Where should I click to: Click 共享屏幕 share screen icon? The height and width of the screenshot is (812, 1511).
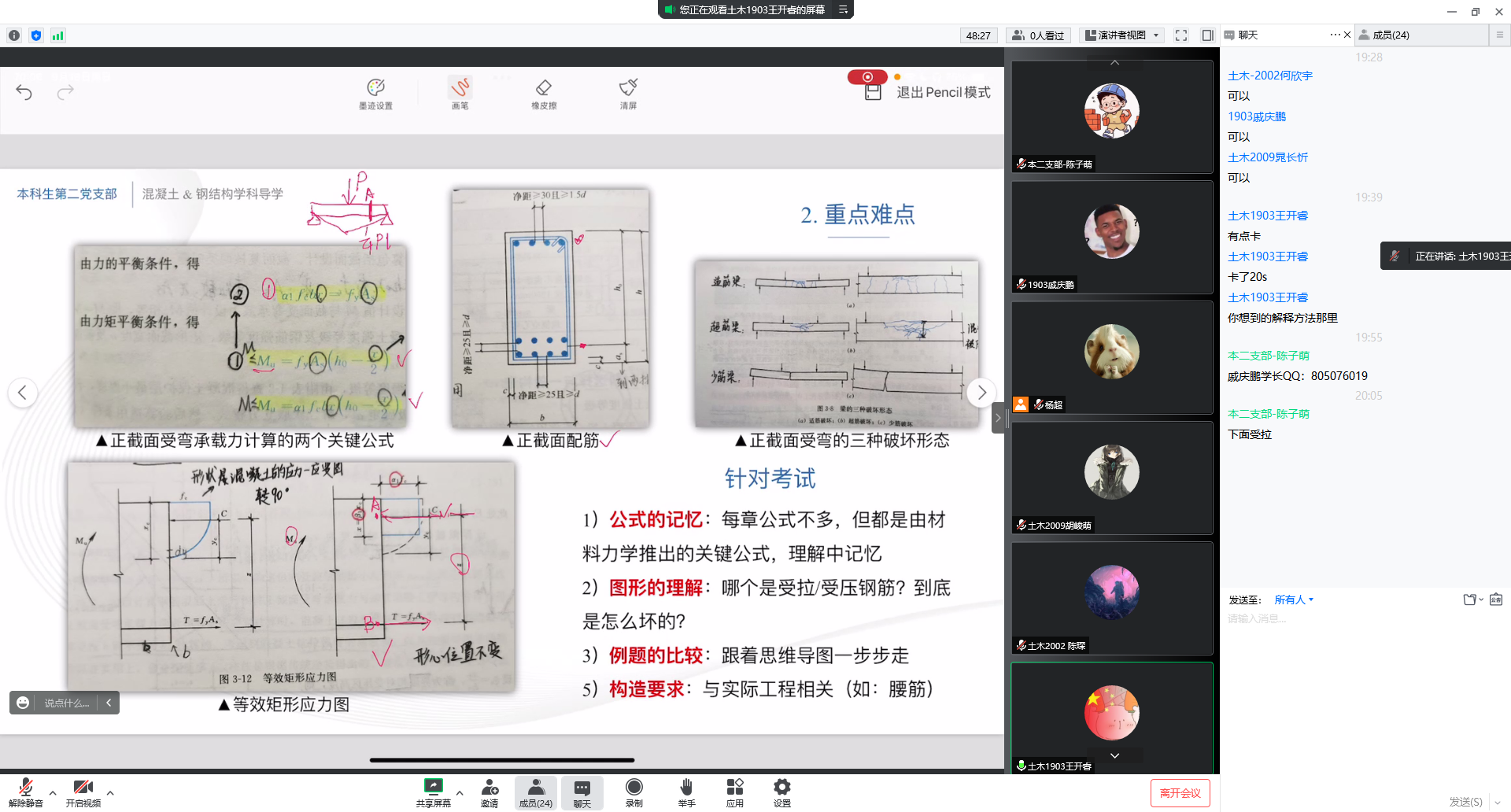(x=433, y=792)
